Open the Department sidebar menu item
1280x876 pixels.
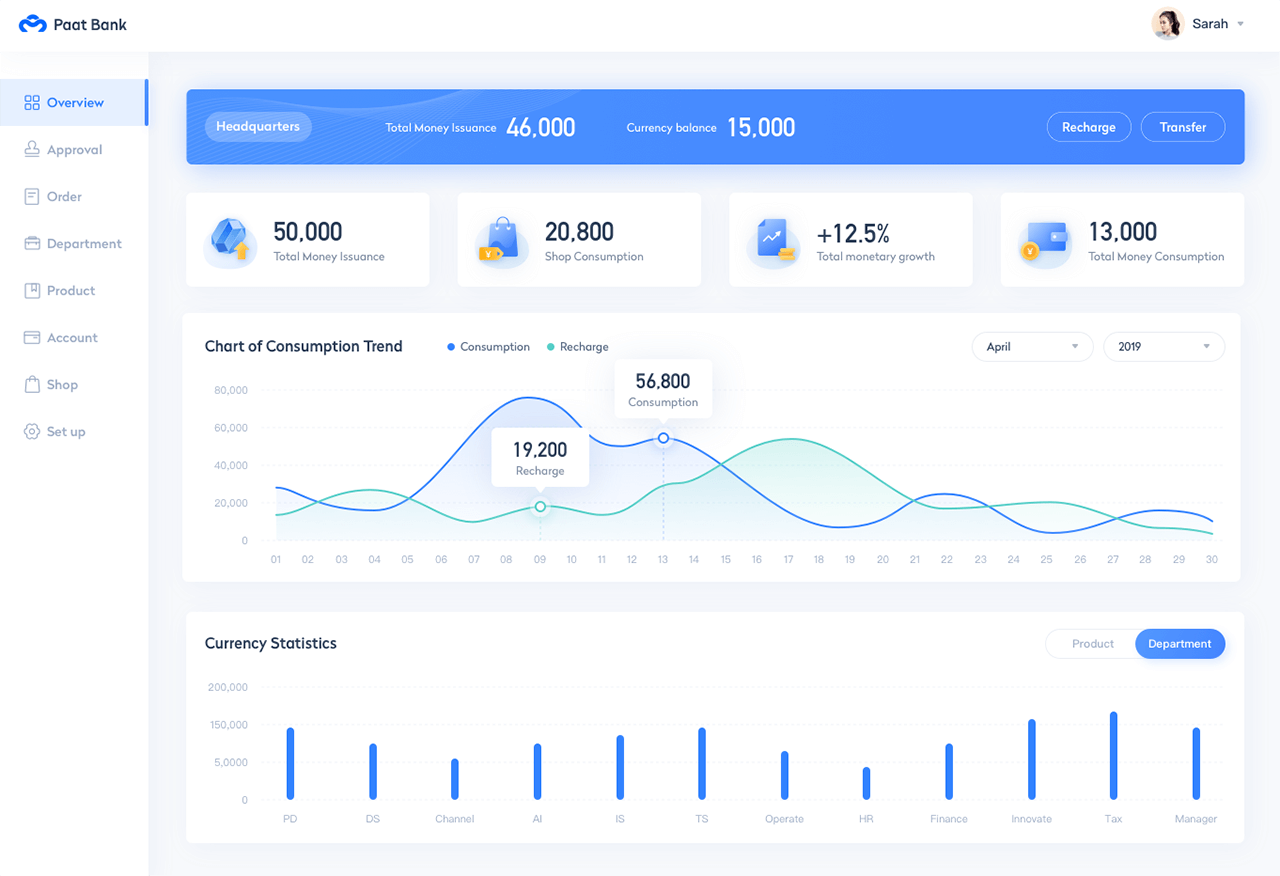point(74,244)
